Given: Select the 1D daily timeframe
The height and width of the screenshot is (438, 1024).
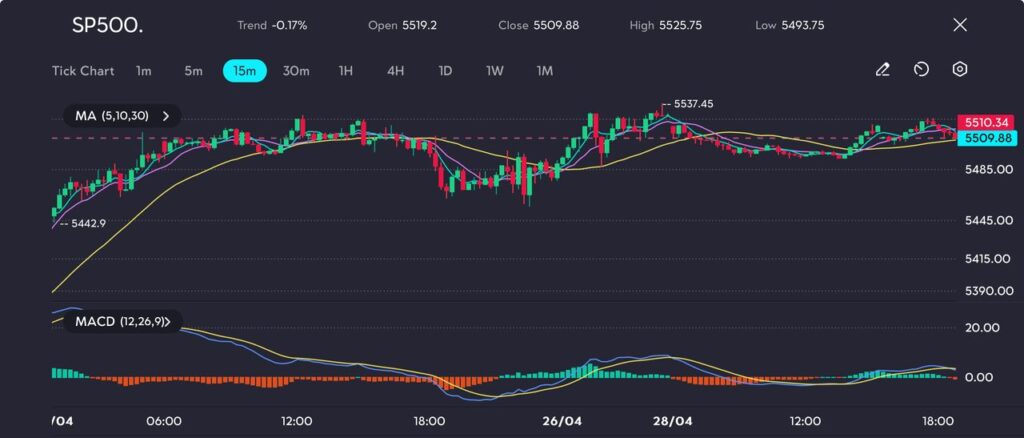Looking at the screenshot, I should click(x=445, y=71).
